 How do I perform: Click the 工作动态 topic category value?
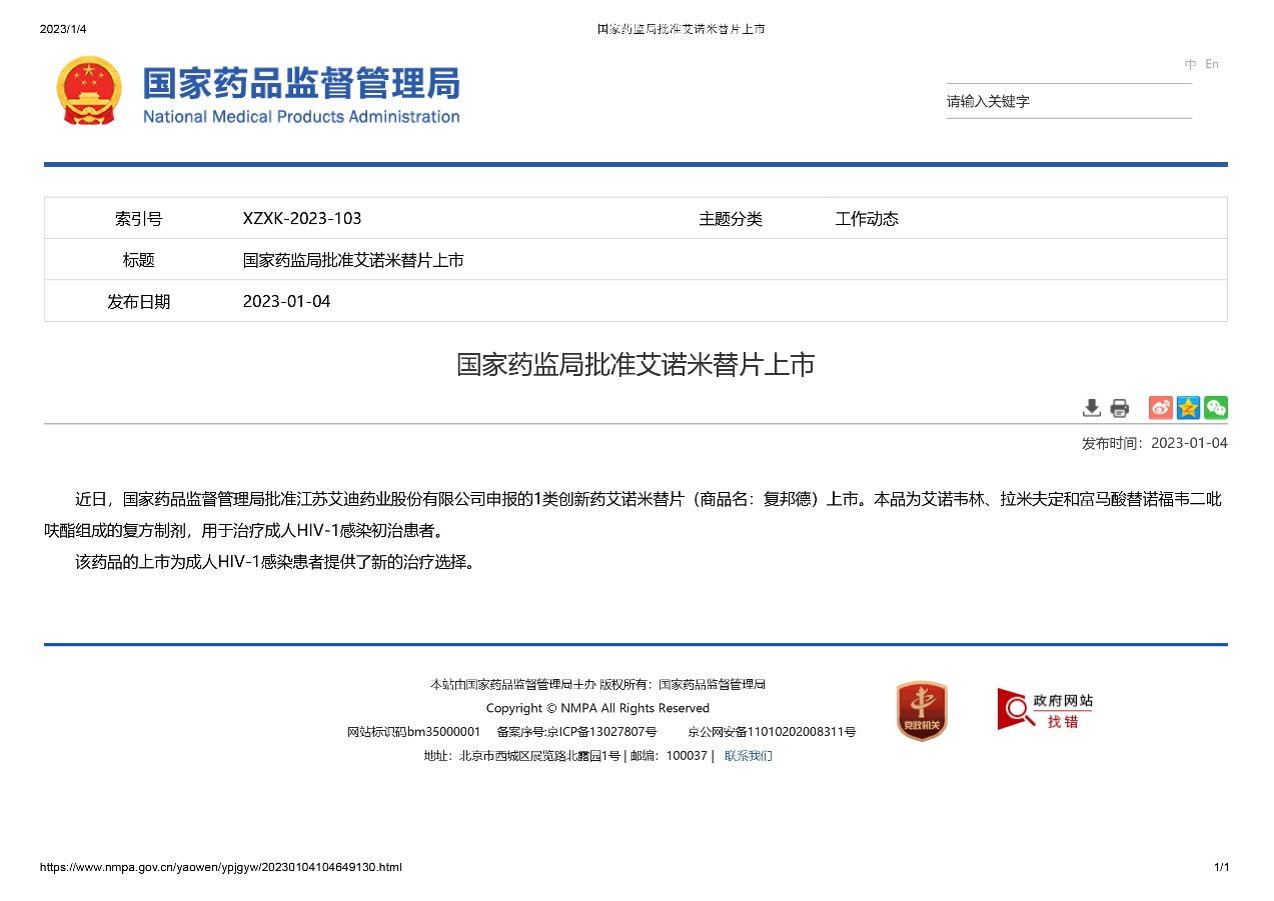(x=866, y=218)
